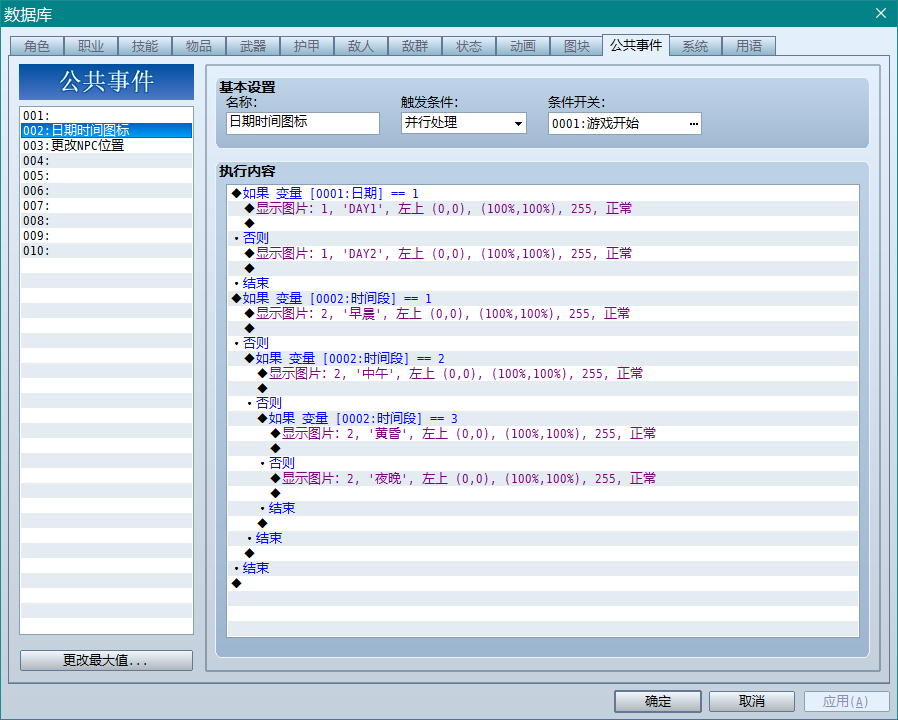This screenshot has height=720, width=898.
Task: Open the 系统 tab
Action: [695, 46]
